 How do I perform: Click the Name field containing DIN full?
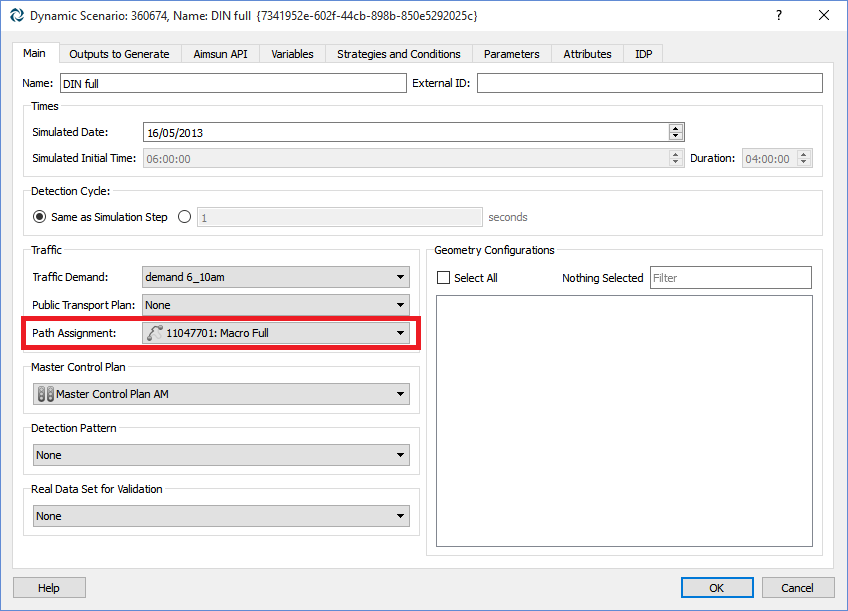pyautogui.click(x=233, y=83)
